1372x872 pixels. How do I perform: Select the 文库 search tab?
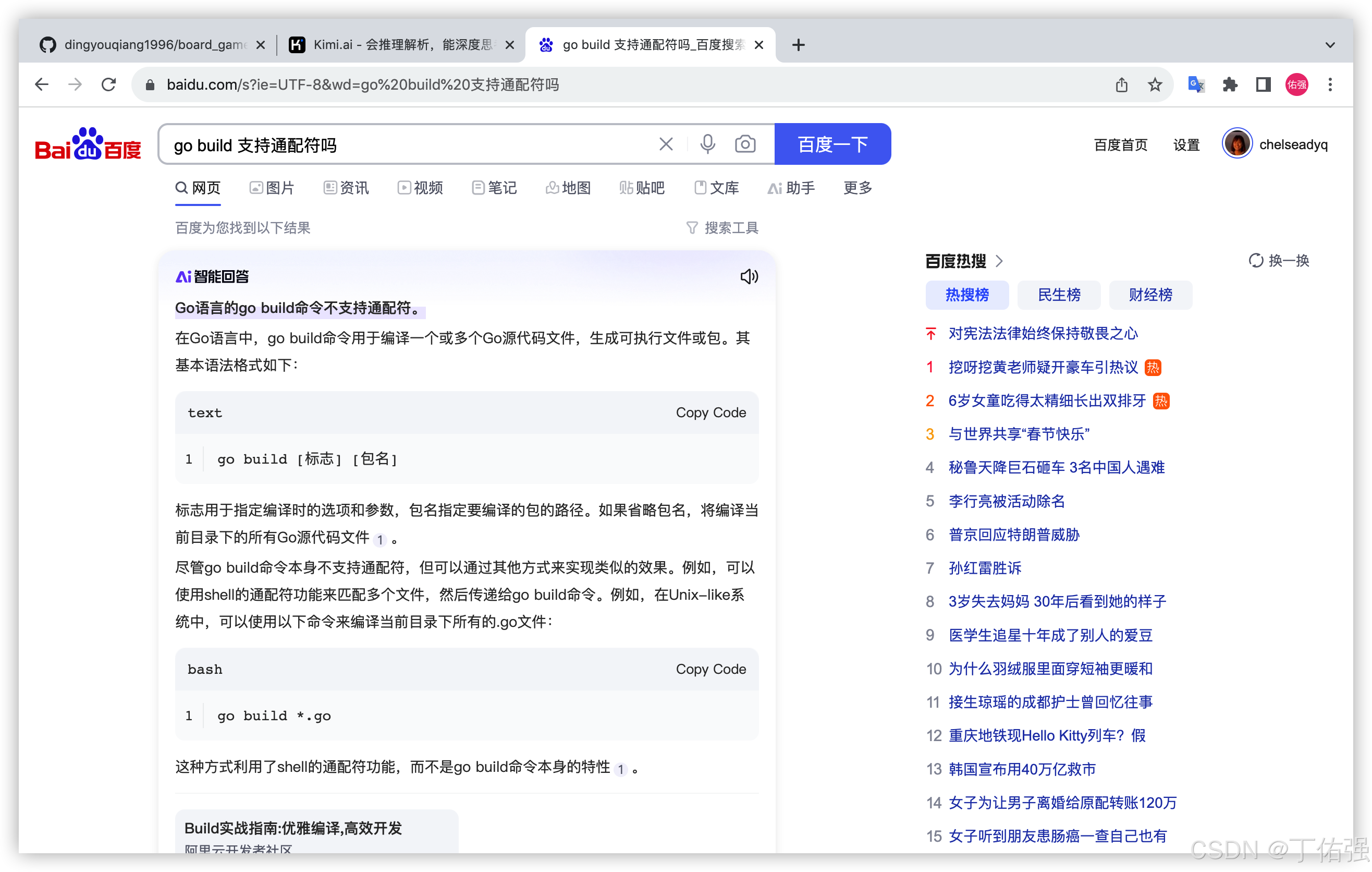pos(716,188)
